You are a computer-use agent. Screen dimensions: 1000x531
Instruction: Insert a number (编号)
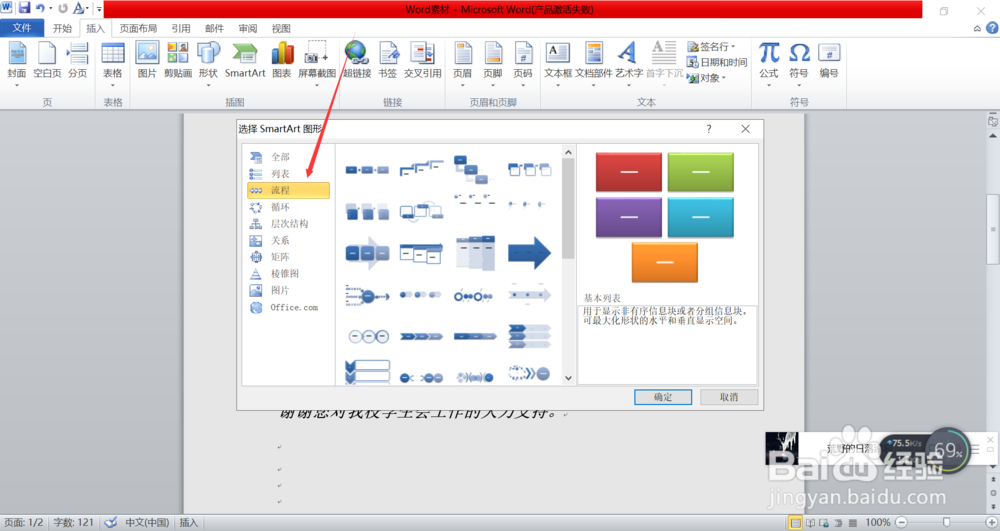[x=829, y=61]
